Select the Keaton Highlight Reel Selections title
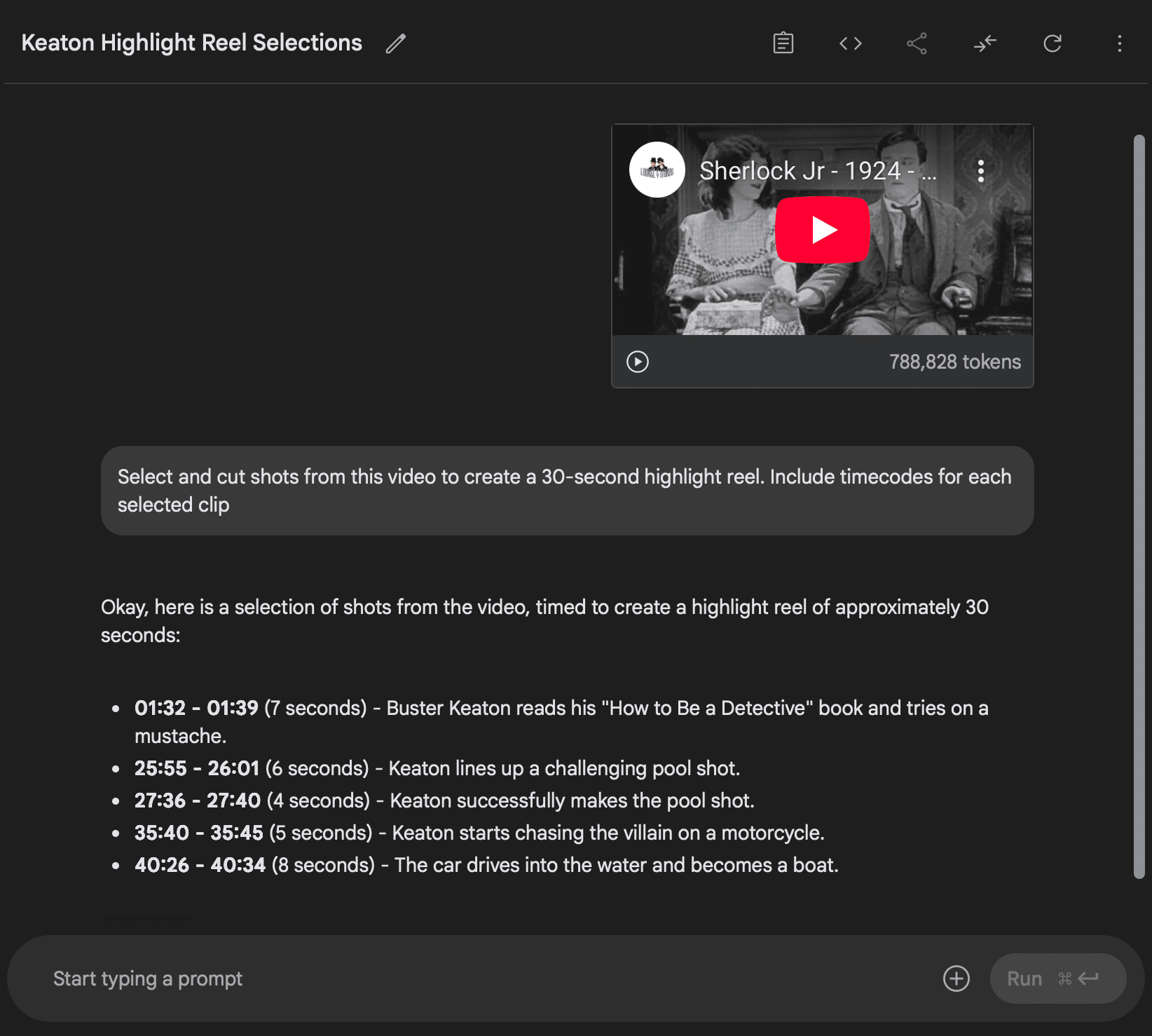Screen dimensions: 1152x1036 click(x=191, y=43)
